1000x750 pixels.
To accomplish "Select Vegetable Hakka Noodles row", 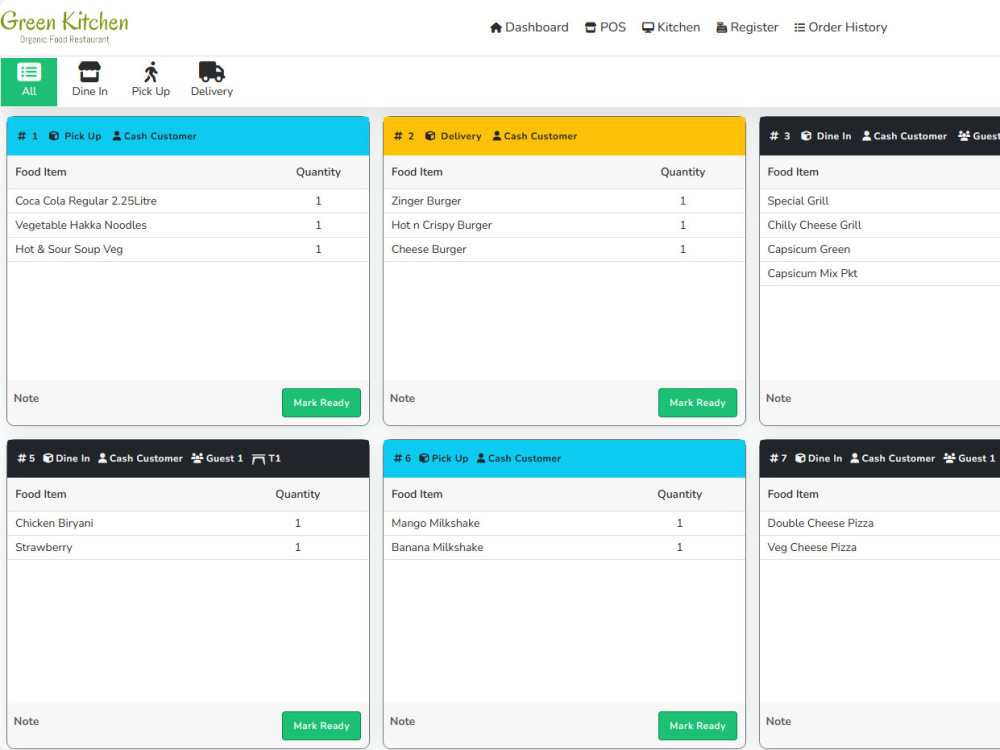I will pyautogui.click(x=188, y=225).
